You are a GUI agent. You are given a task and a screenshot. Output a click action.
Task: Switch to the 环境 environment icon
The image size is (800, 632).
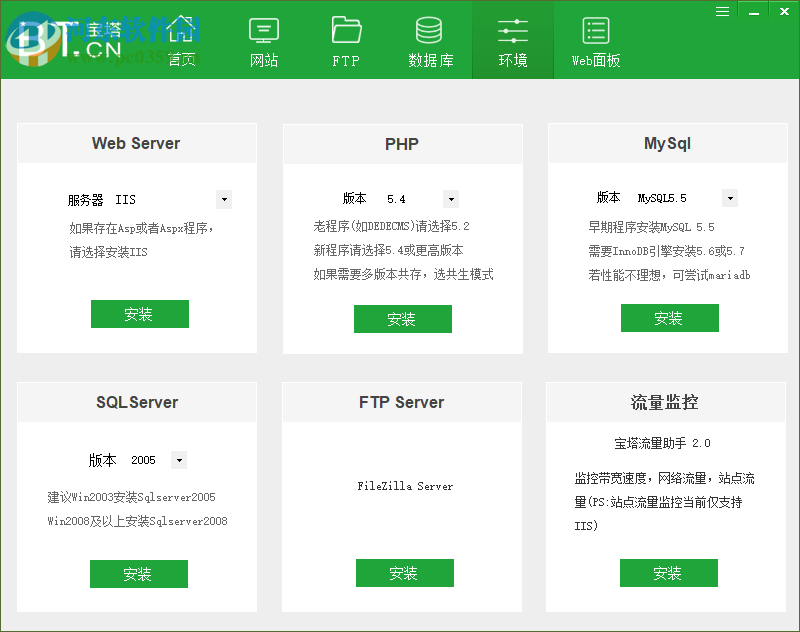[x=512, y=40]
